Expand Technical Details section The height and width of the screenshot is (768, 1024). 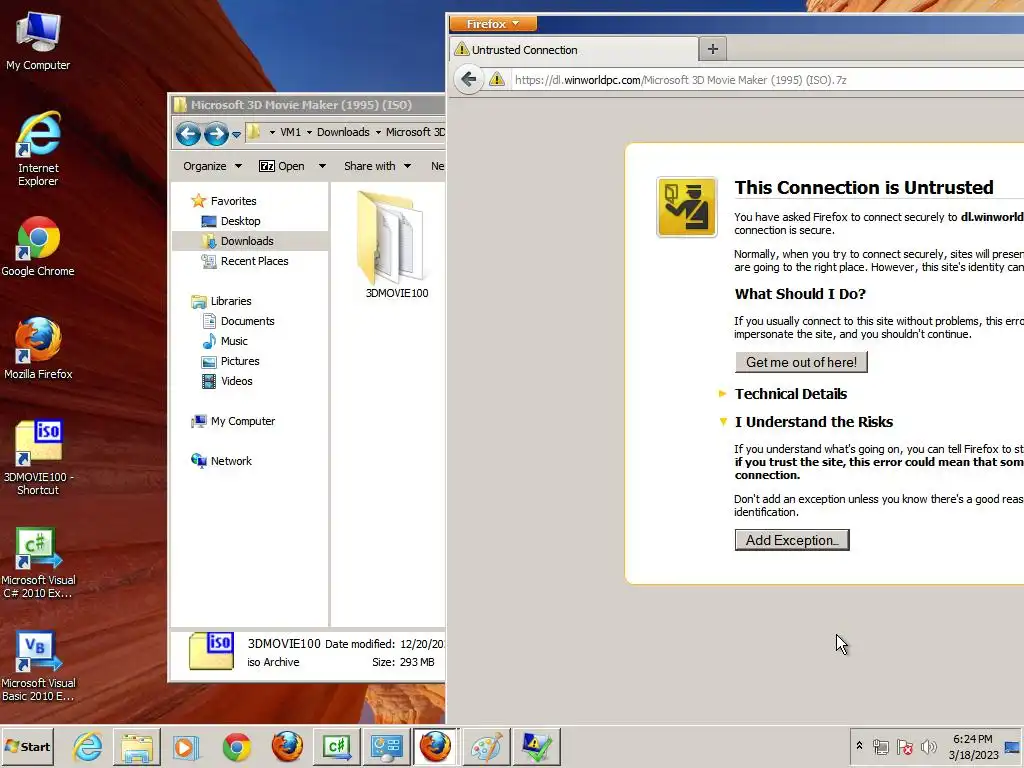pyautogui.click(x=790, y=394)
